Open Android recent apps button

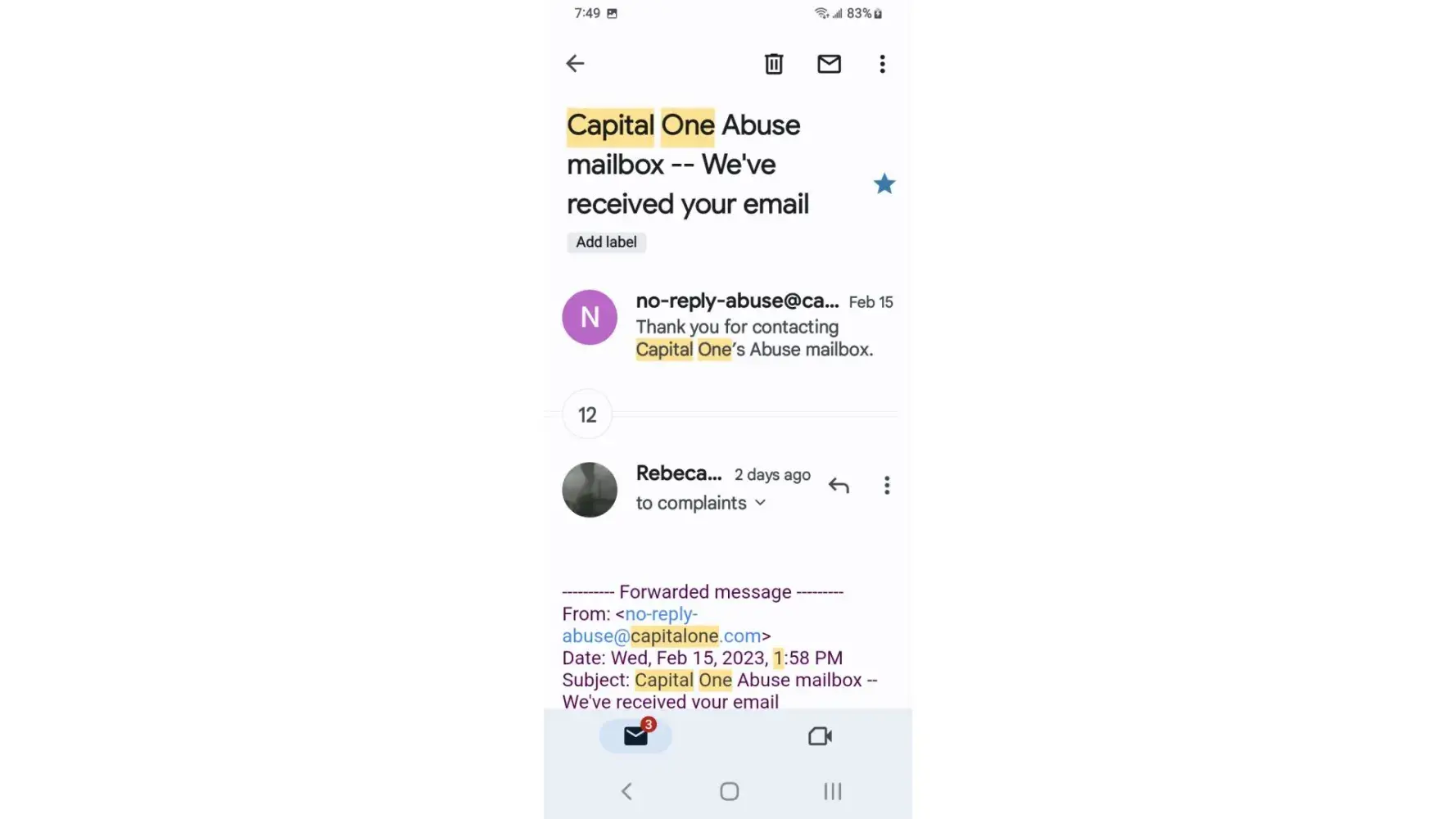click(832, 791)
